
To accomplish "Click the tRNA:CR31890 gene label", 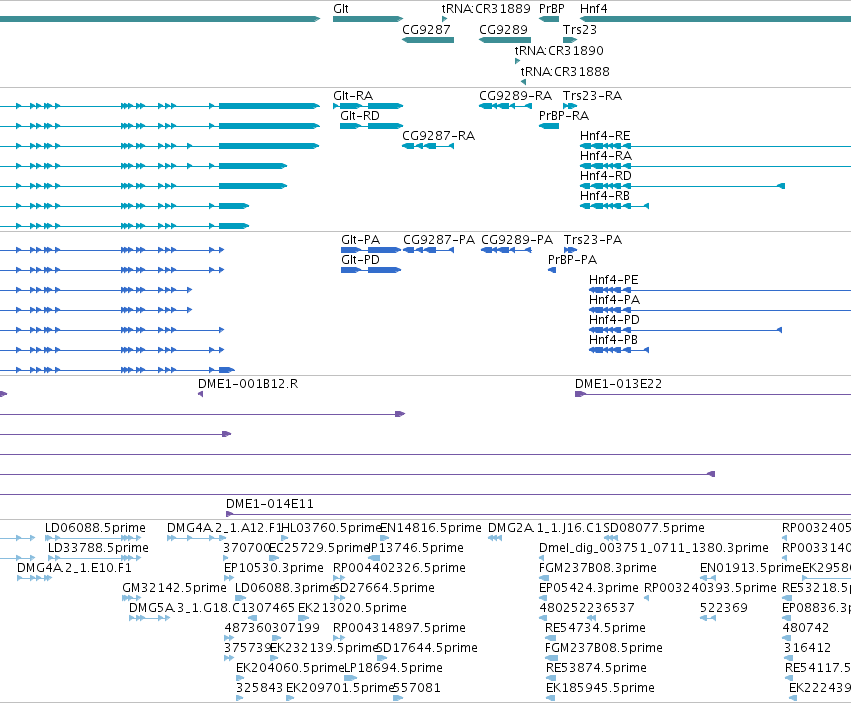I will (x=559, y=50).
